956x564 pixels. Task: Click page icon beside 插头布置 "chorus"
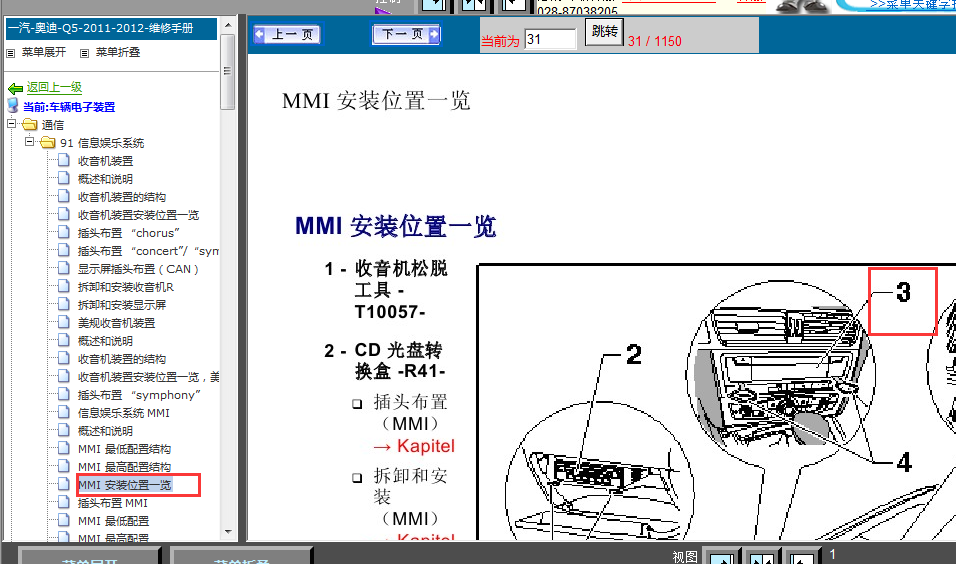point(64,232)
